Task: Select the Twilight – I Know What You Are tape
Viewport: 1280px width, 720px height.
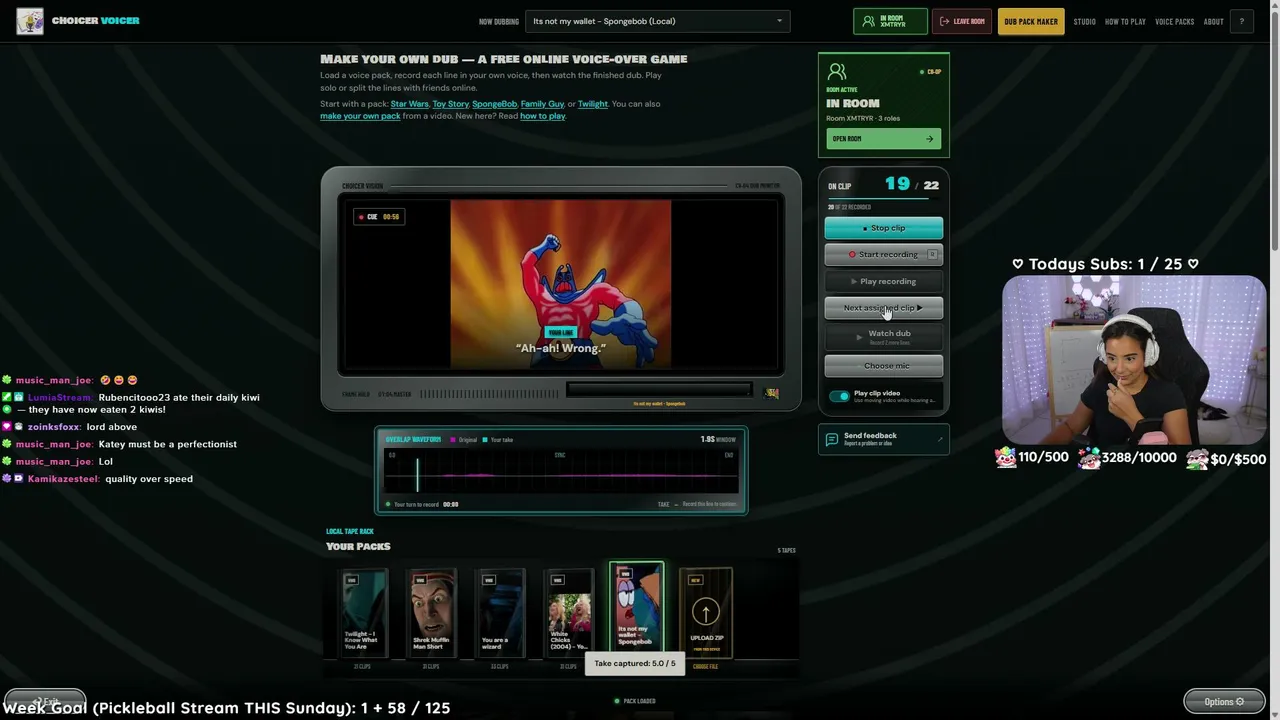Action: [362, 613]
